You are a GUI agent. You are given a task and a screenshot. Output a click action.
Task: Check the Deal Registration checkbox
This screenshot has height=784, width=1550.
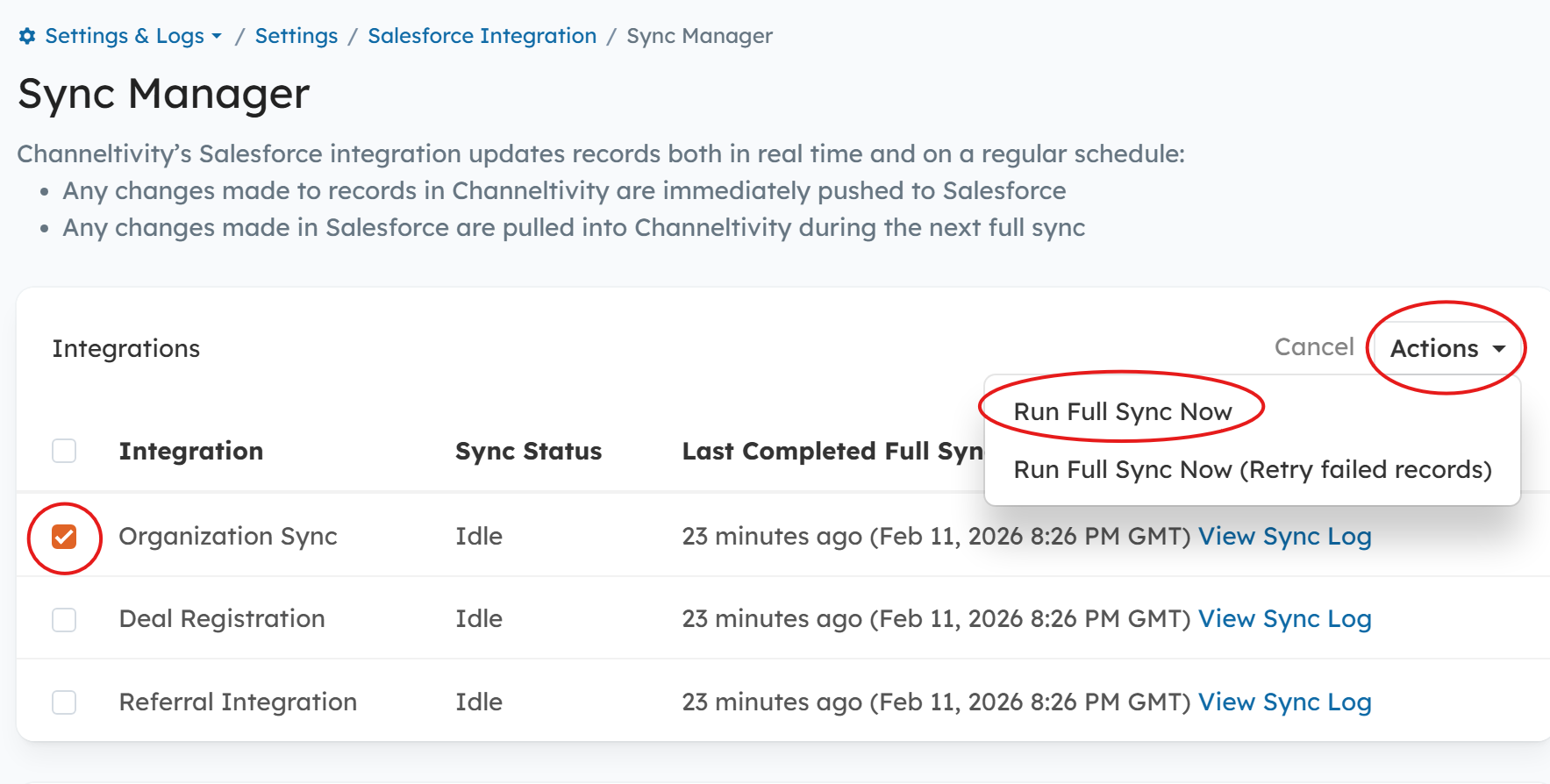(64, 620)
